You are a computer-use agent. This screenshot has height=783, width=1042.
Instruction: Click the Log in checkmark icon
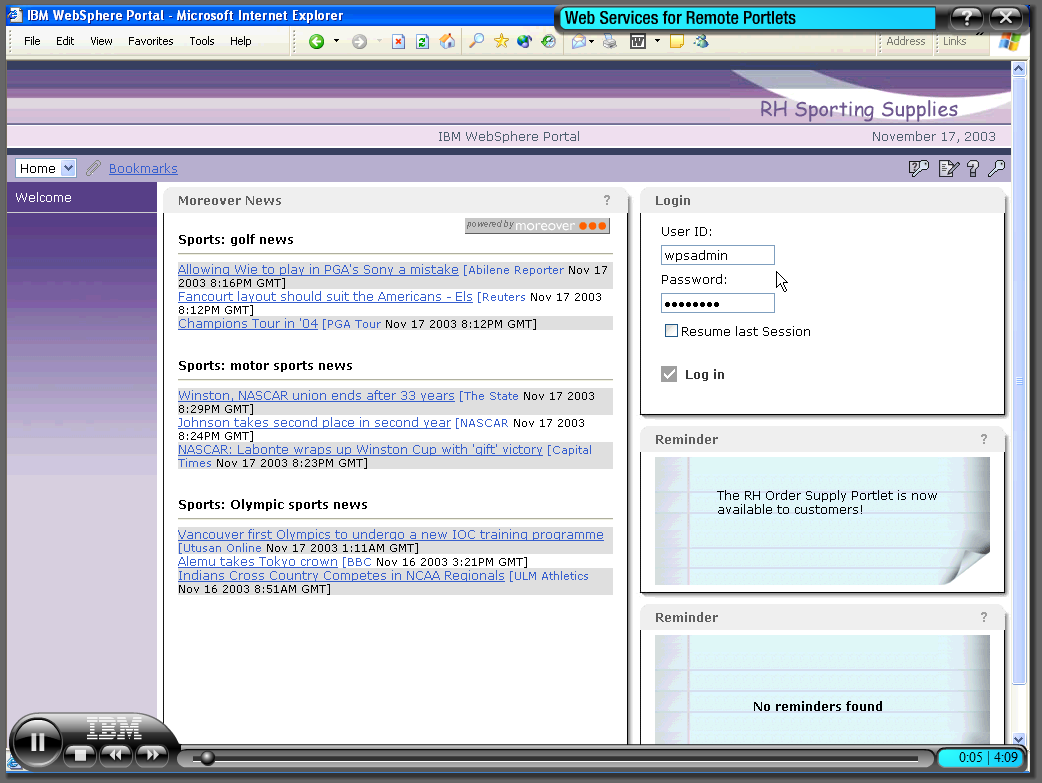[669, 374]
